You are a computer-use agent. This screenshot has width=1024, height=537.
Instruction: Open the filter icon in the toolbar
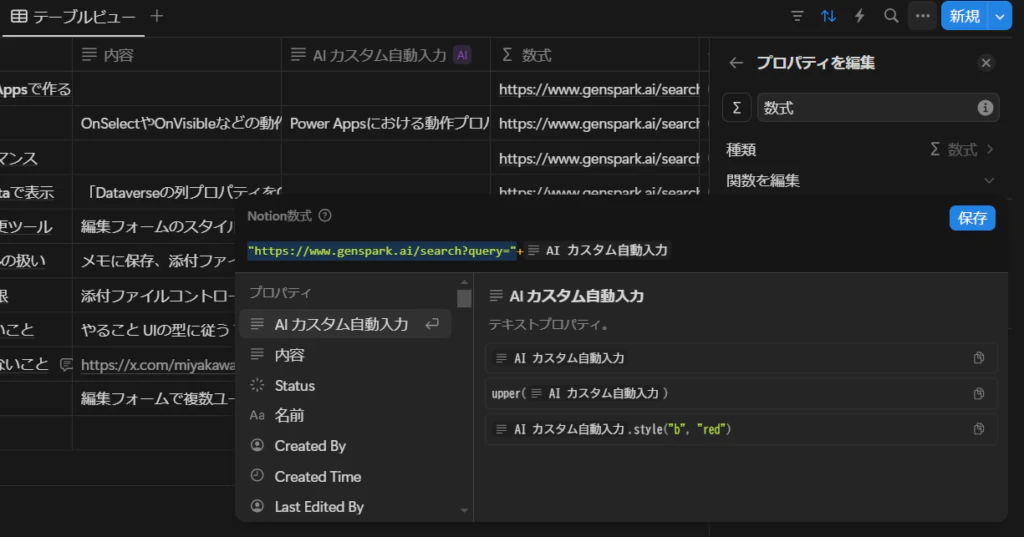pyautogui.click(x=797, y=16)
